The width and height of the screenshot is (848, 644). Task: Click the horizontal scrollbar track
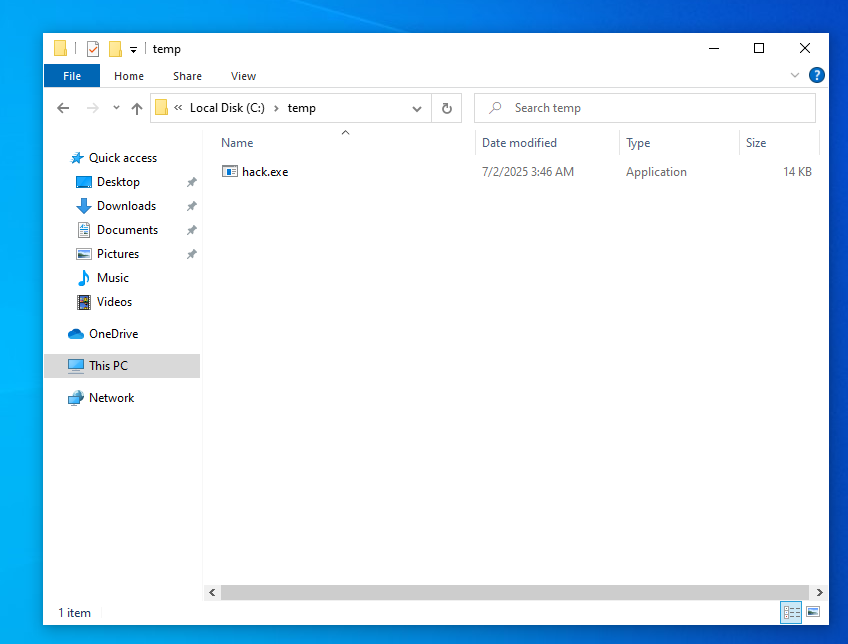point(515,592)
